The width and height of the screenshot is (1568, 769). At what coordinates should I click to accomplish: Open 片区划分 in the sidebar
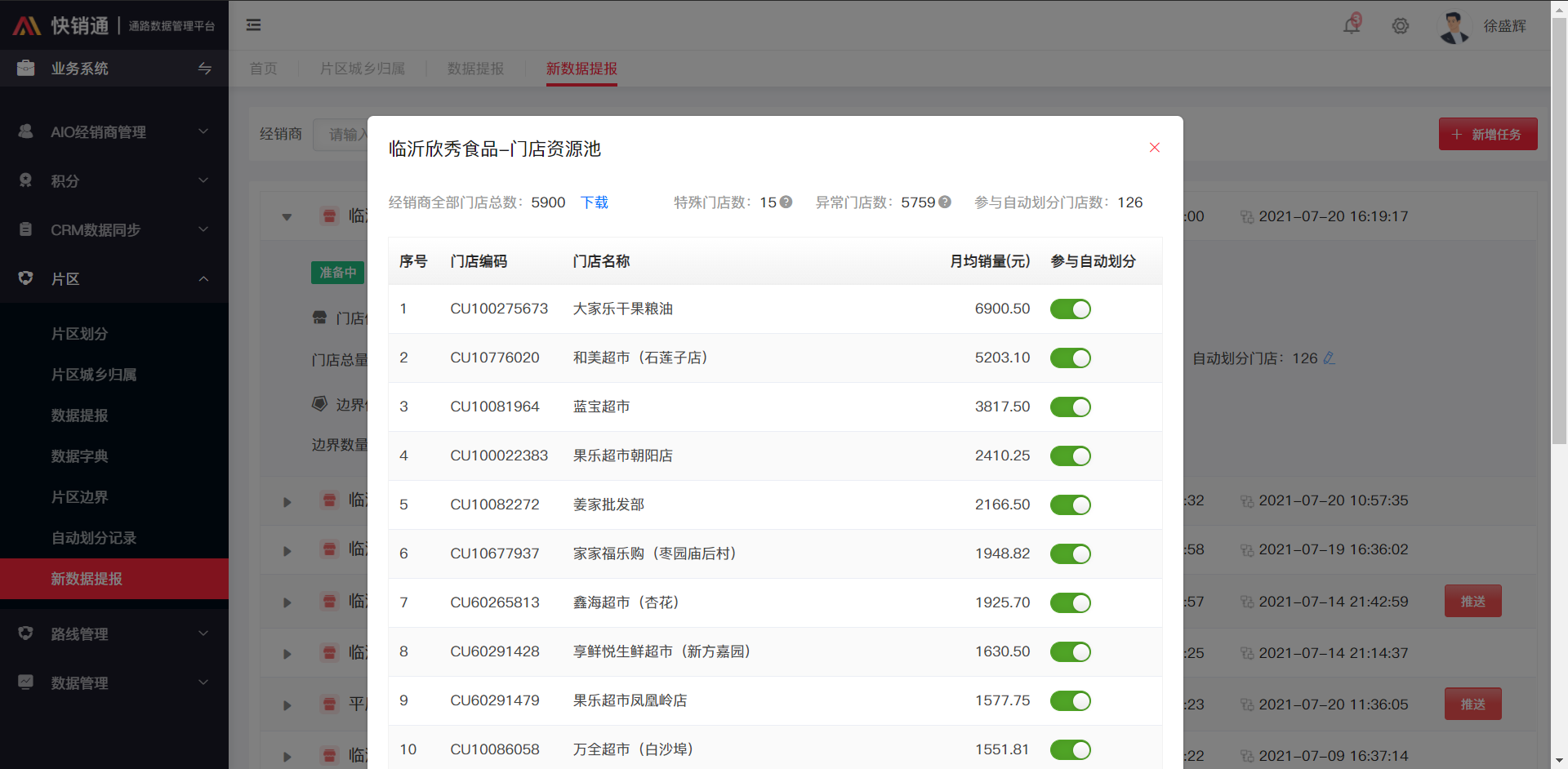point(79,334)
